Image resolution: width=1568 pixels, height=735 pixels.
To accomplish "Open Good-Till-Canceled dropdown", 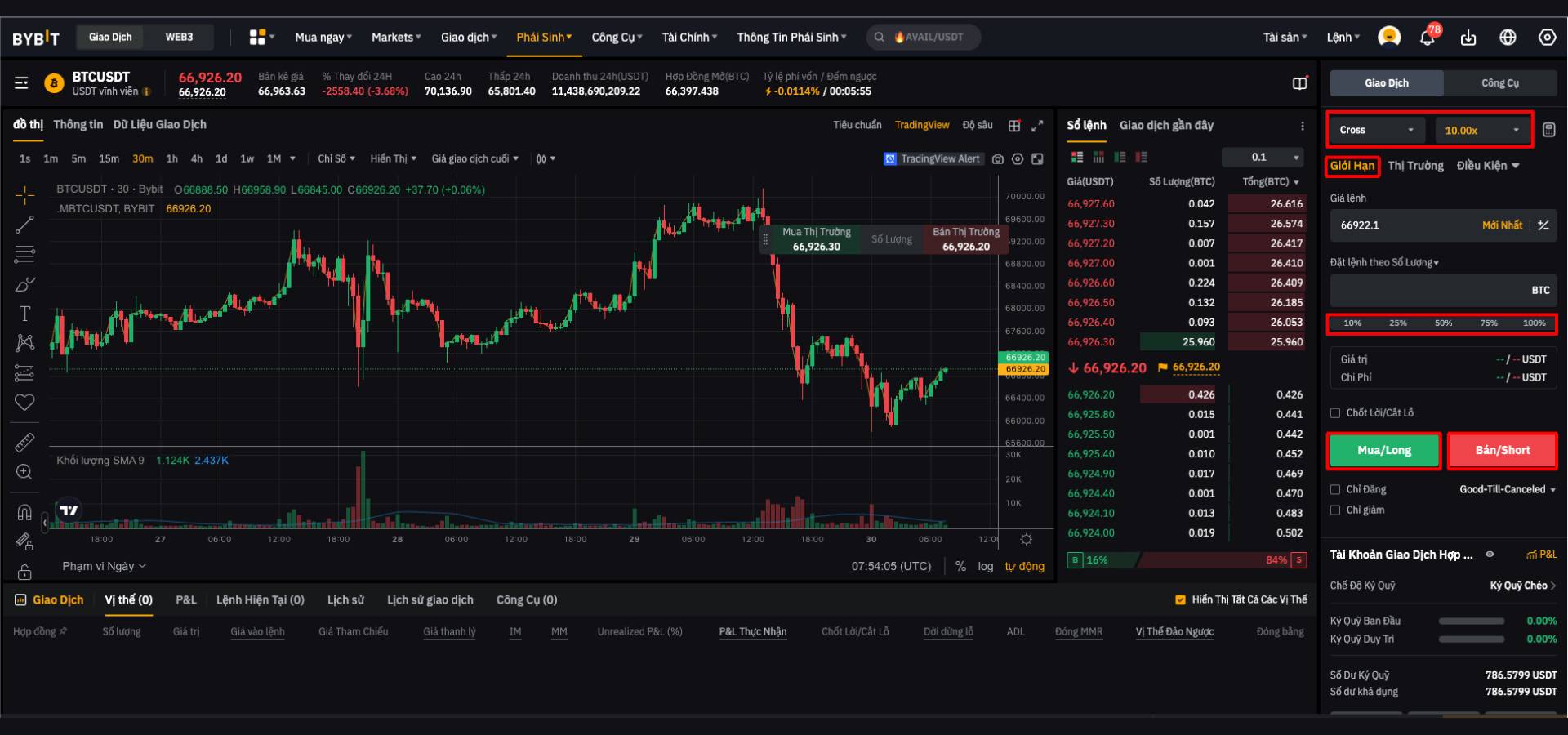I will 1508,490.
